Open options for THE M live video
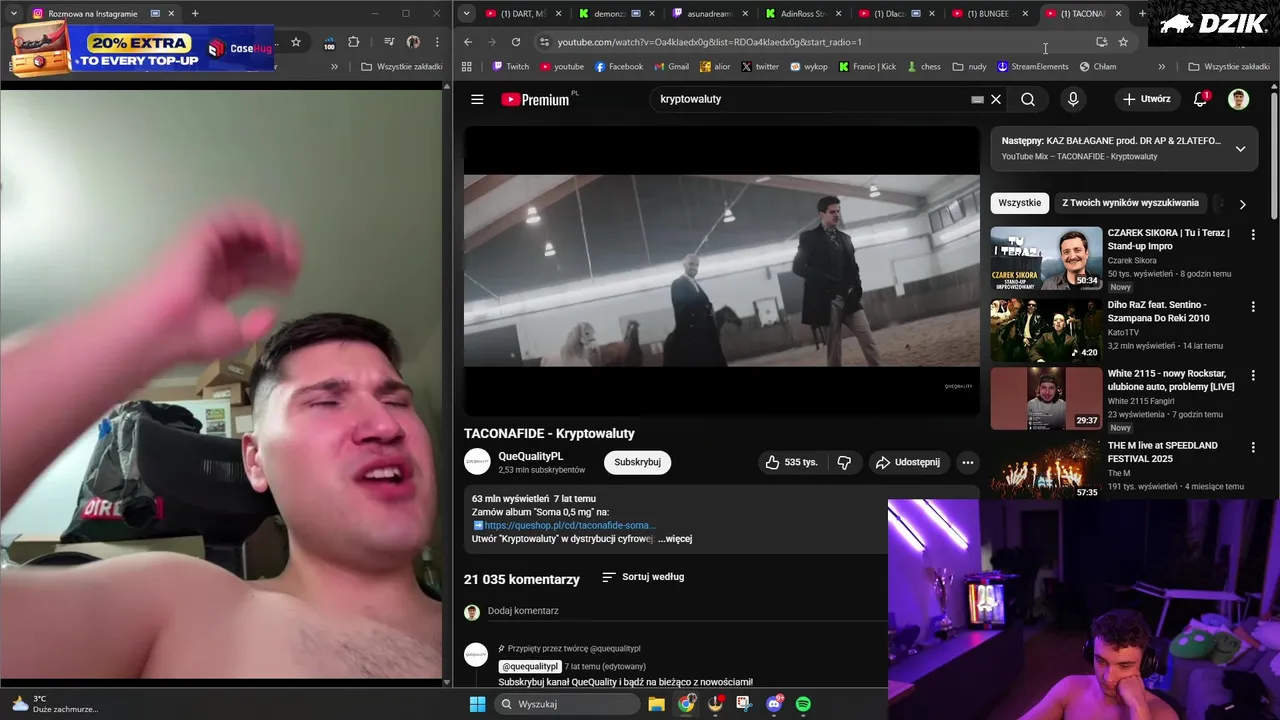1280x720 pixels. [1253, 447]
